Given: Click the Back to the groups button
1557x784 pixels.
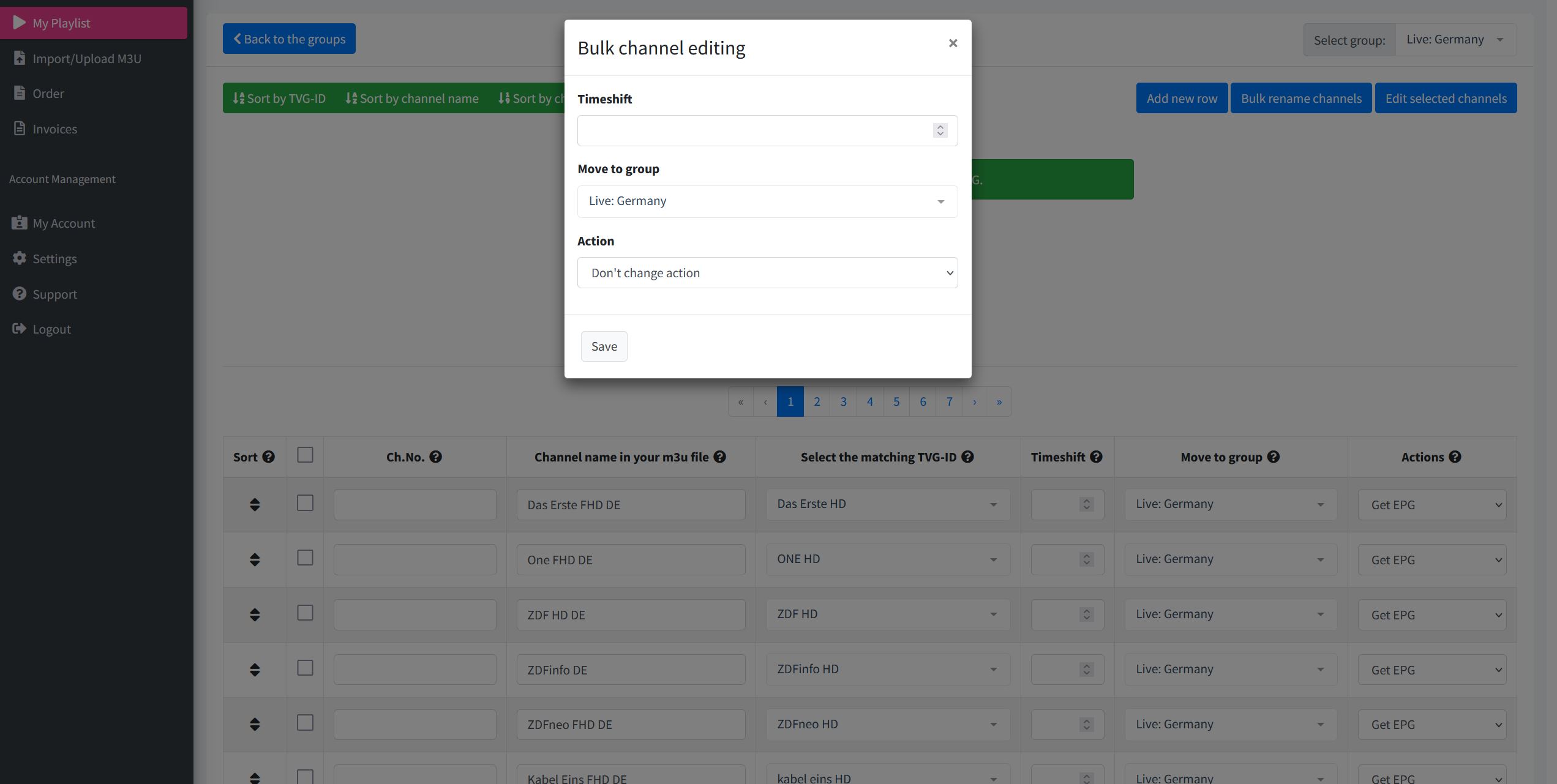Looking at the screenshot, I should (288, 38).
